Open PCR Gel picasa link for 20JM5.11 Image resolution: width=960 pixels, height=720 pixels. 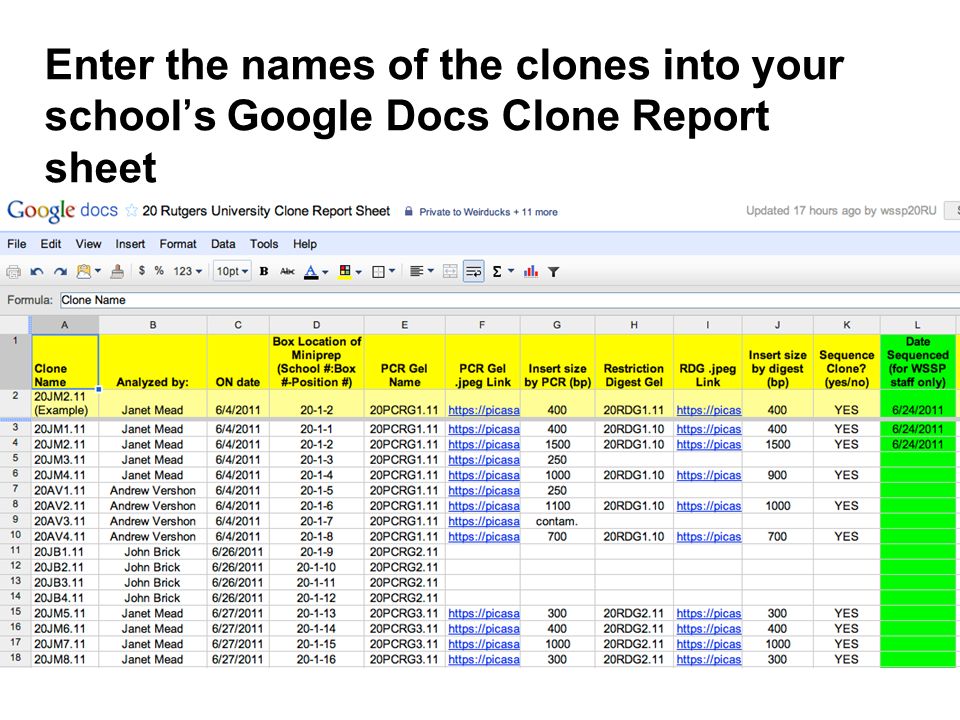484,613
